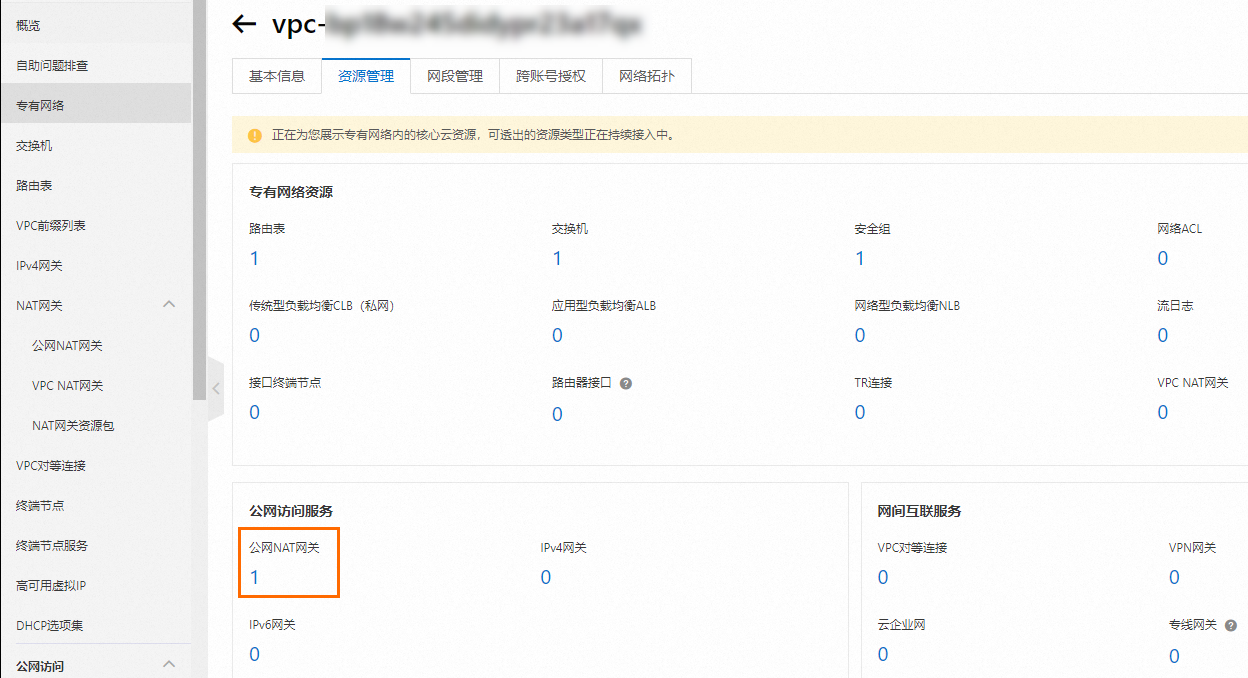Screen dimensions: 1248x678
Task: Click the 专有网络资源 section heading
Action: 291,192
